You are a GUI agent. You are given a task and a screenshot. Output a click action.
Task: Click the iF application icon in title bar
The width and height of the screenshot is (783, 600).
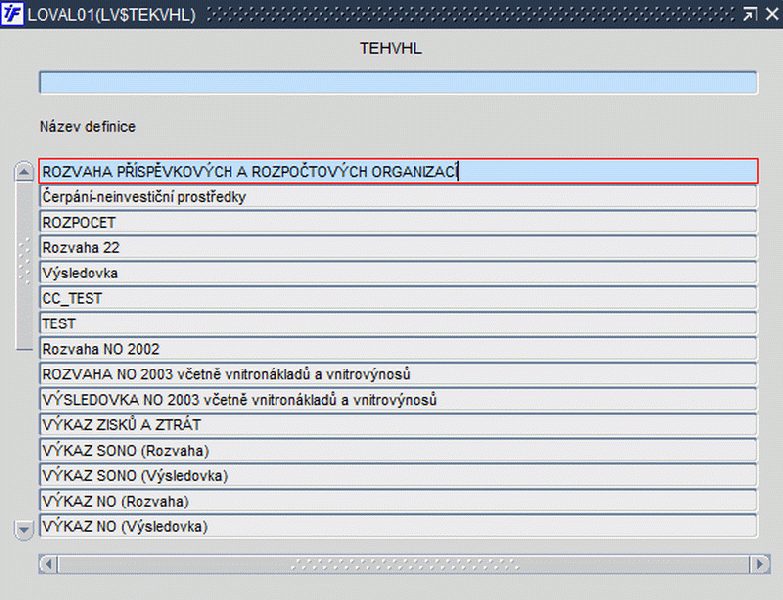(12, 14)
